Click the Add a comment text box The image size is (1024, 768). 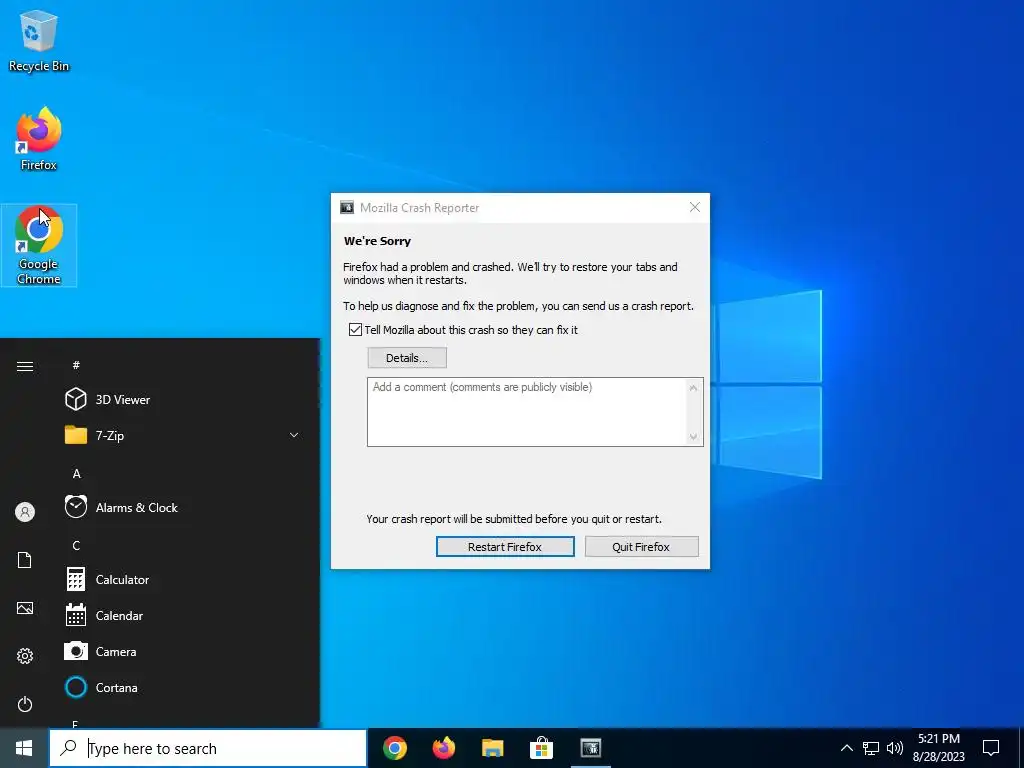527,412
